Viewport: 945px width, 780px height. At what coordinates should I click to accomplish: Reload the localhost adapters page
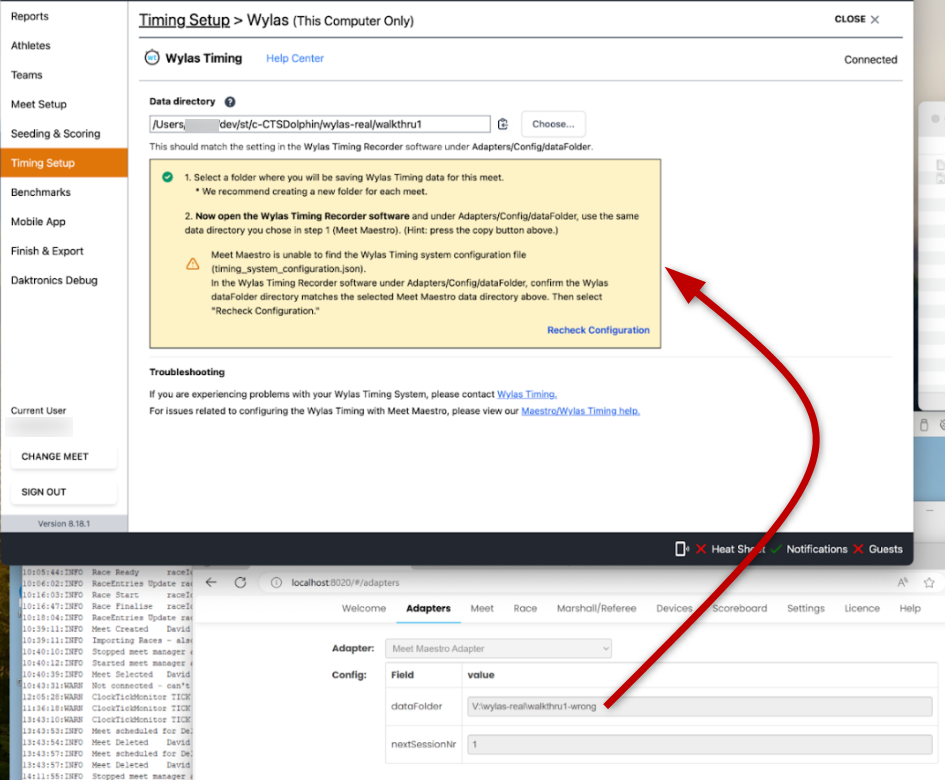coord(240,582)
